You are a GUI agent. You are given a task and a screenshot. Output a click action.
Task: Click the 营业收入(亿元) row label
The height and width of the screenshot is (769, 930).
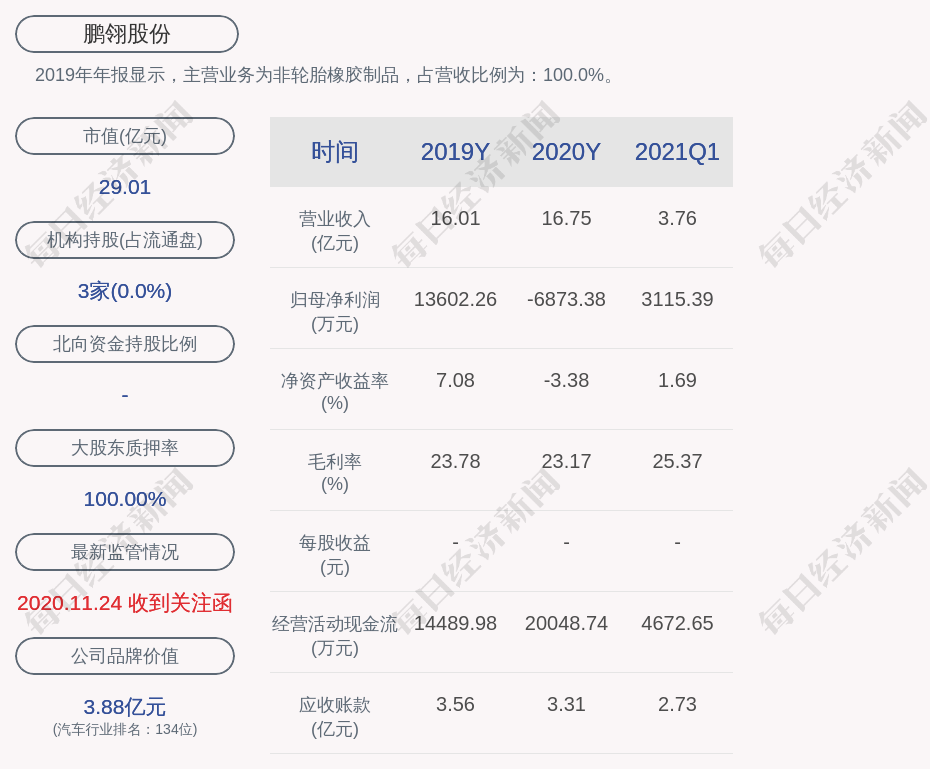tap(335, 231)
